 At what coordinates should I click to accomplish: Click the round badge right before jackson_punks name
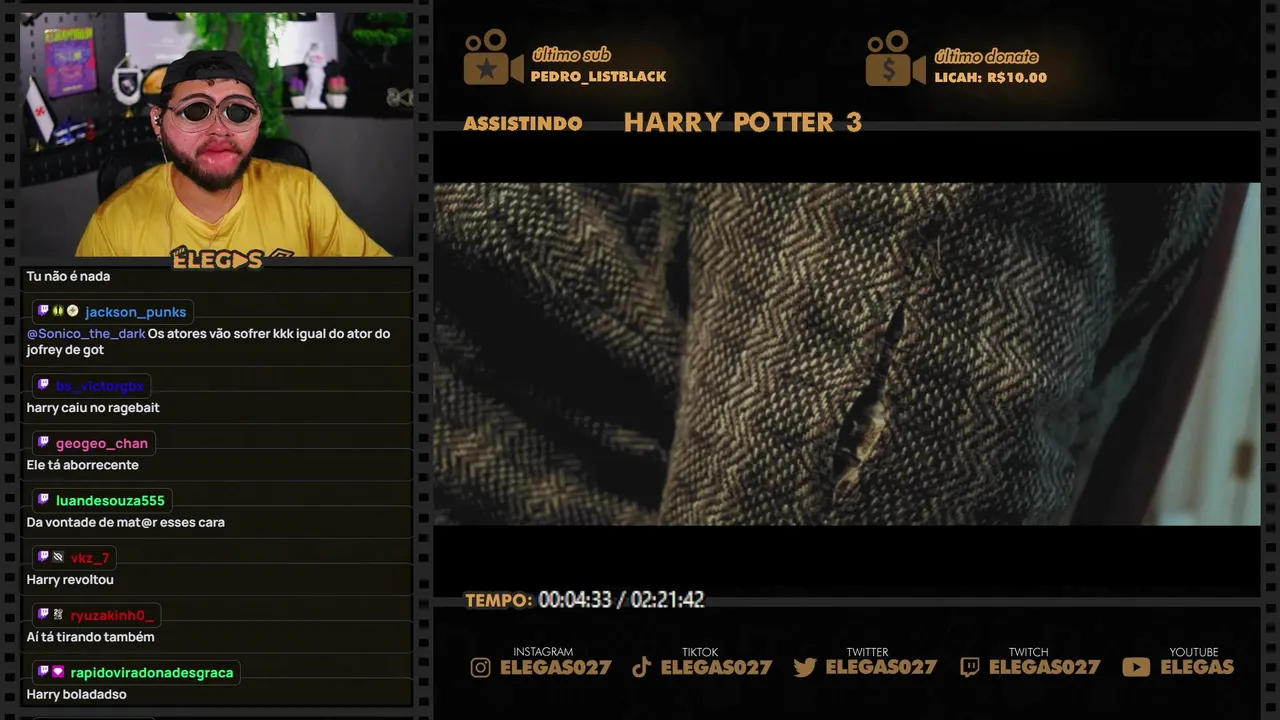coord(72,311)
